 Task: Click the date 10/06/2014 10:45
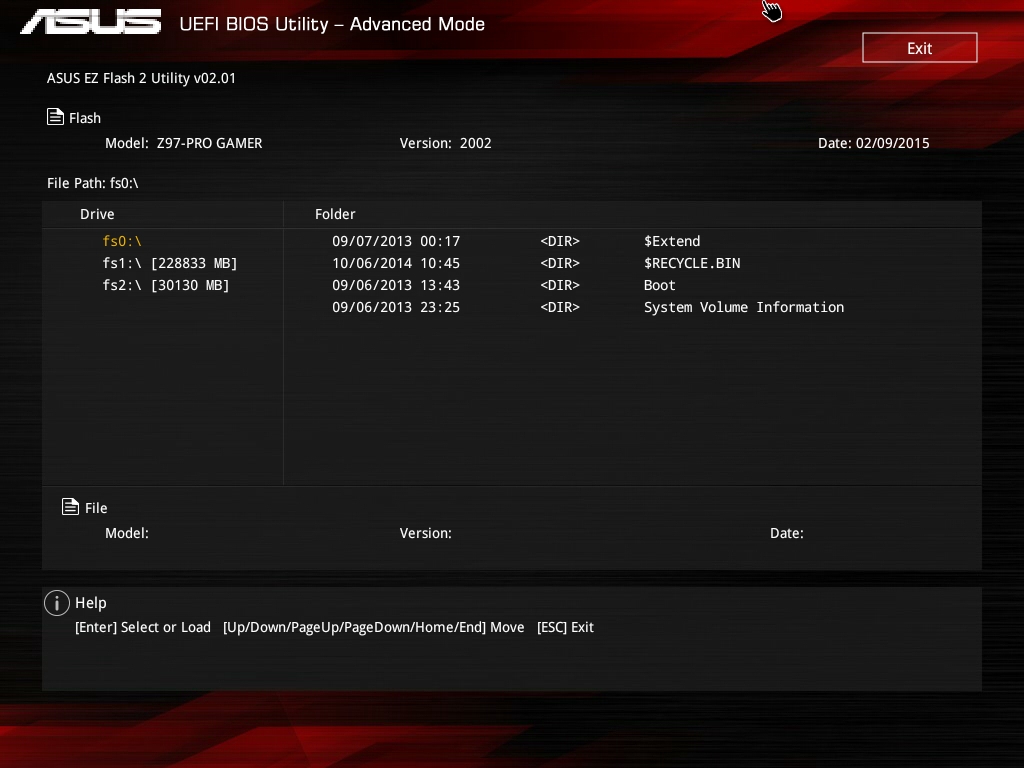pyautogui.click(x=396, y=263)
